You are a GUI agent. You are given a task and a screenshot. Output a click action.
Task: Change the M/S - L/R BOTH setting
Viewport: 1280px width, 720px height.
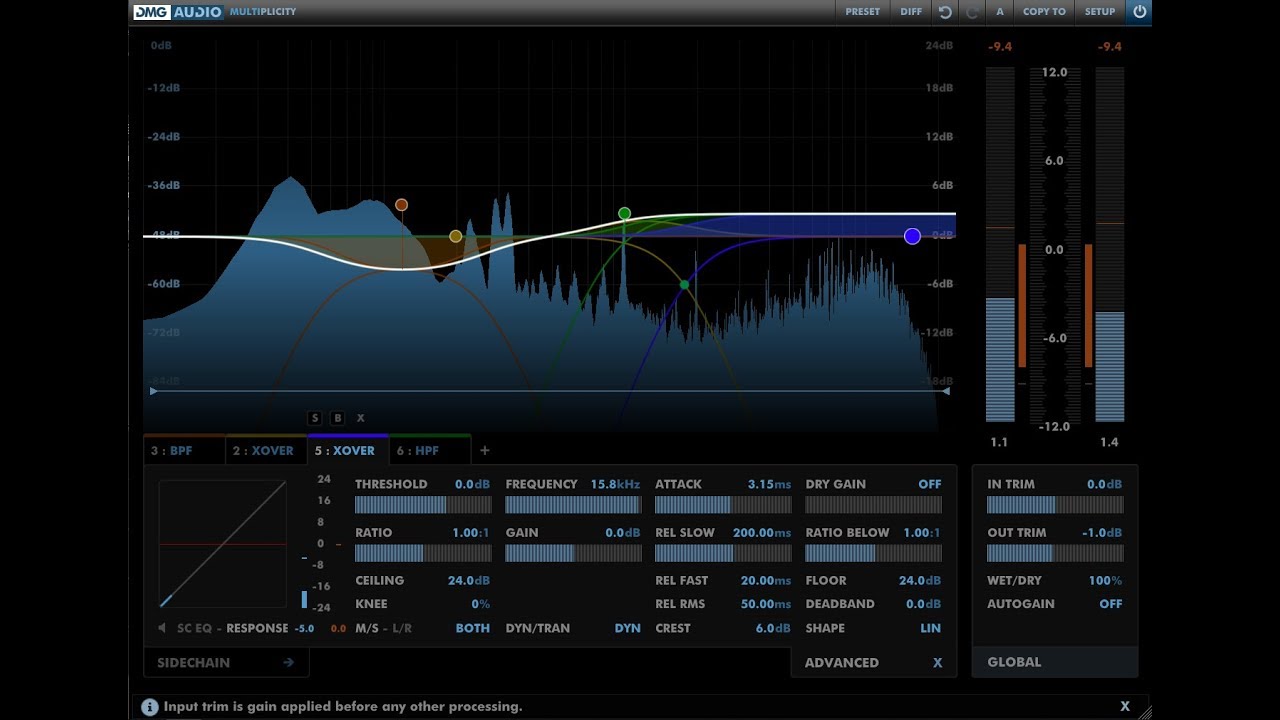point(472,628)
